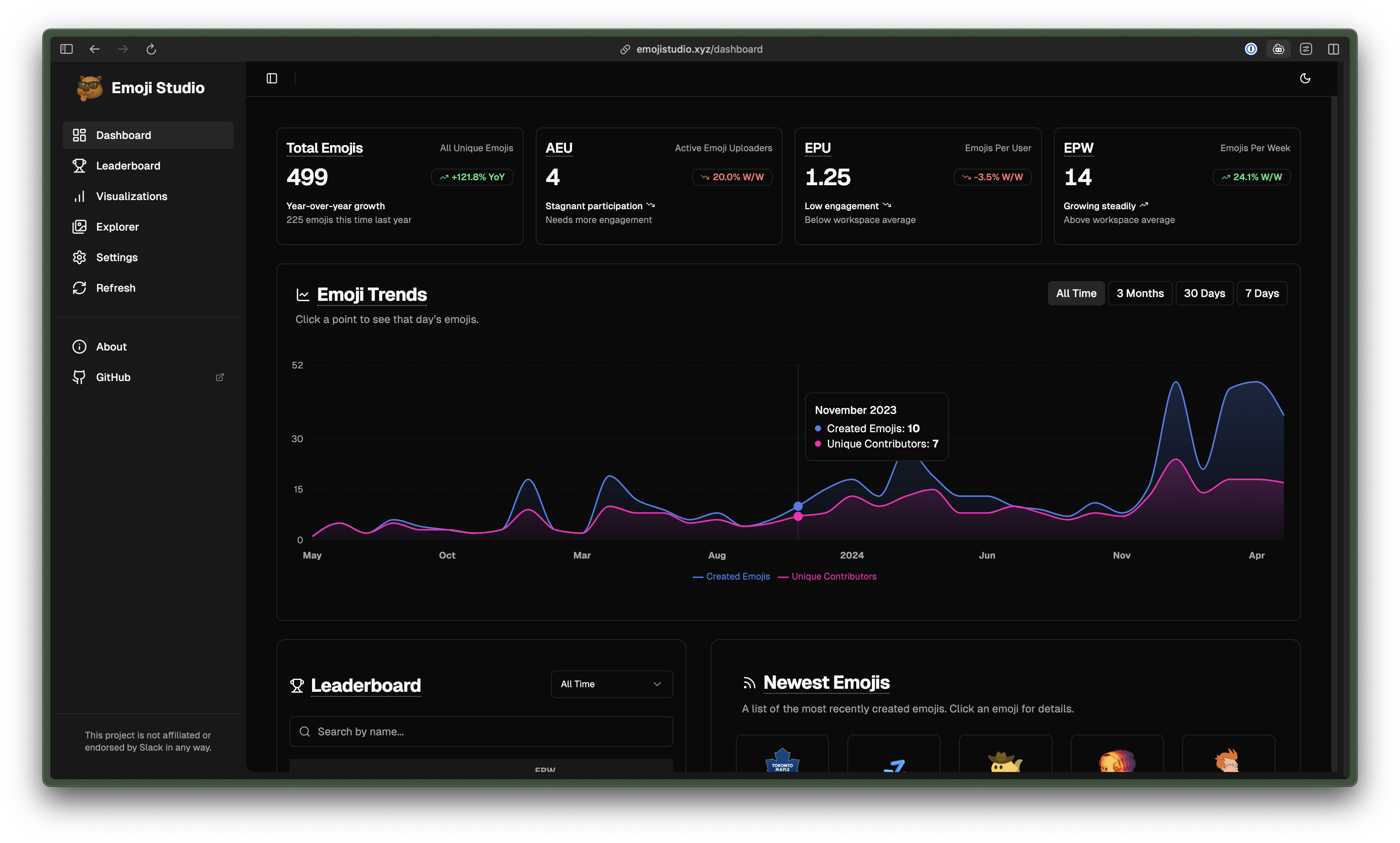Click the Refresh sidebar item
The height and width of the screenshot is (843, 1400).
(115, 288)
